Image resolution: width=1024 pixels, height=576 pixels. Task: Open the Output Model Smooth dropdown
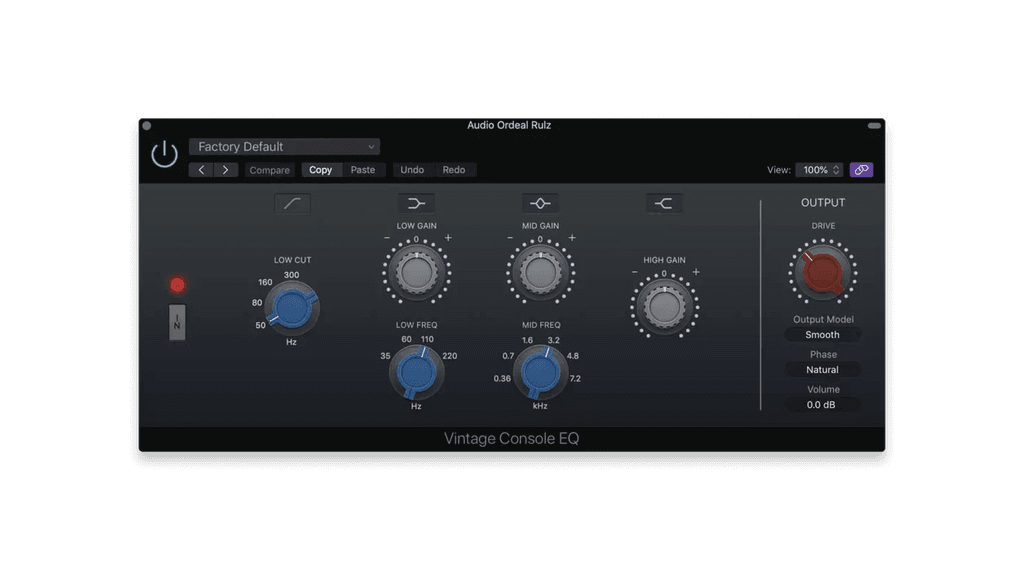coord(823,334)
